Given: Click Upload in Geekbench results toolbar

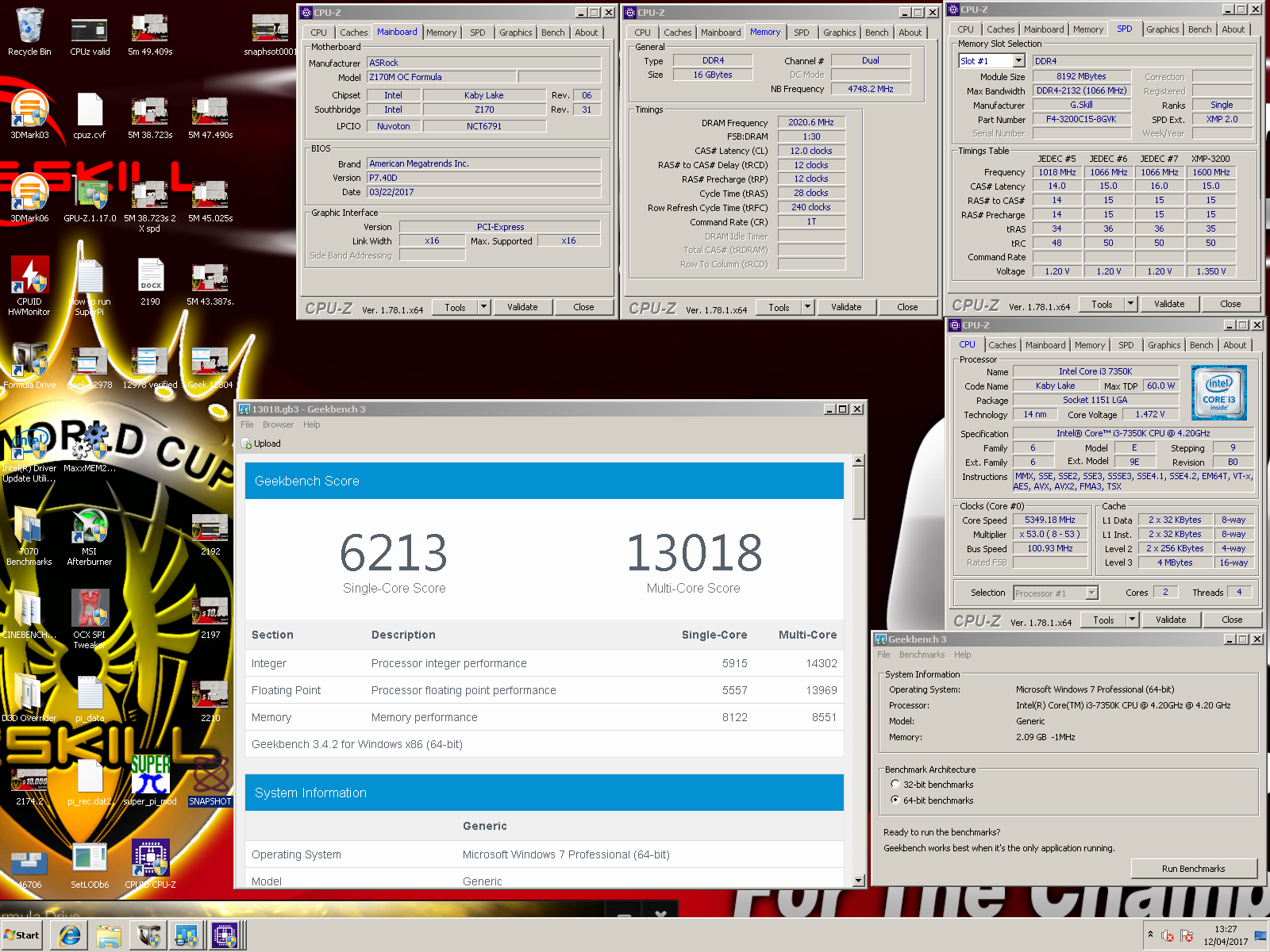Looking at the screenshot, I should click(x=261, y=443).
